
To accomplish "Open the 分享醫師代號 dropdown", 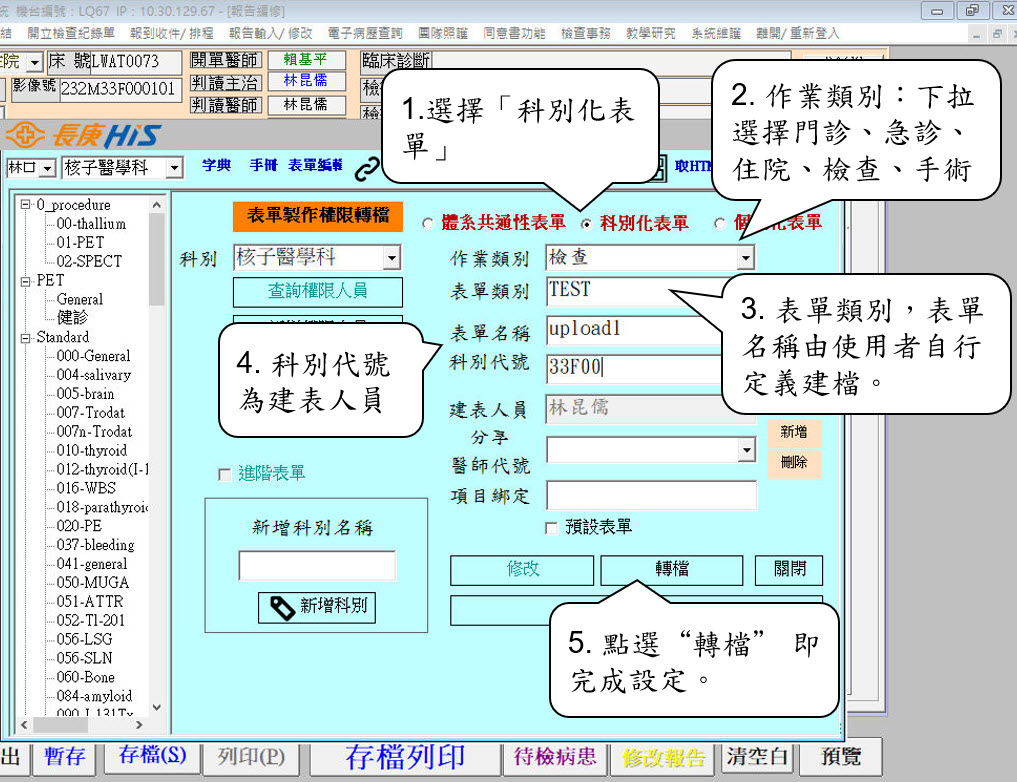I will pyautogui.click(x=745, y=450).
